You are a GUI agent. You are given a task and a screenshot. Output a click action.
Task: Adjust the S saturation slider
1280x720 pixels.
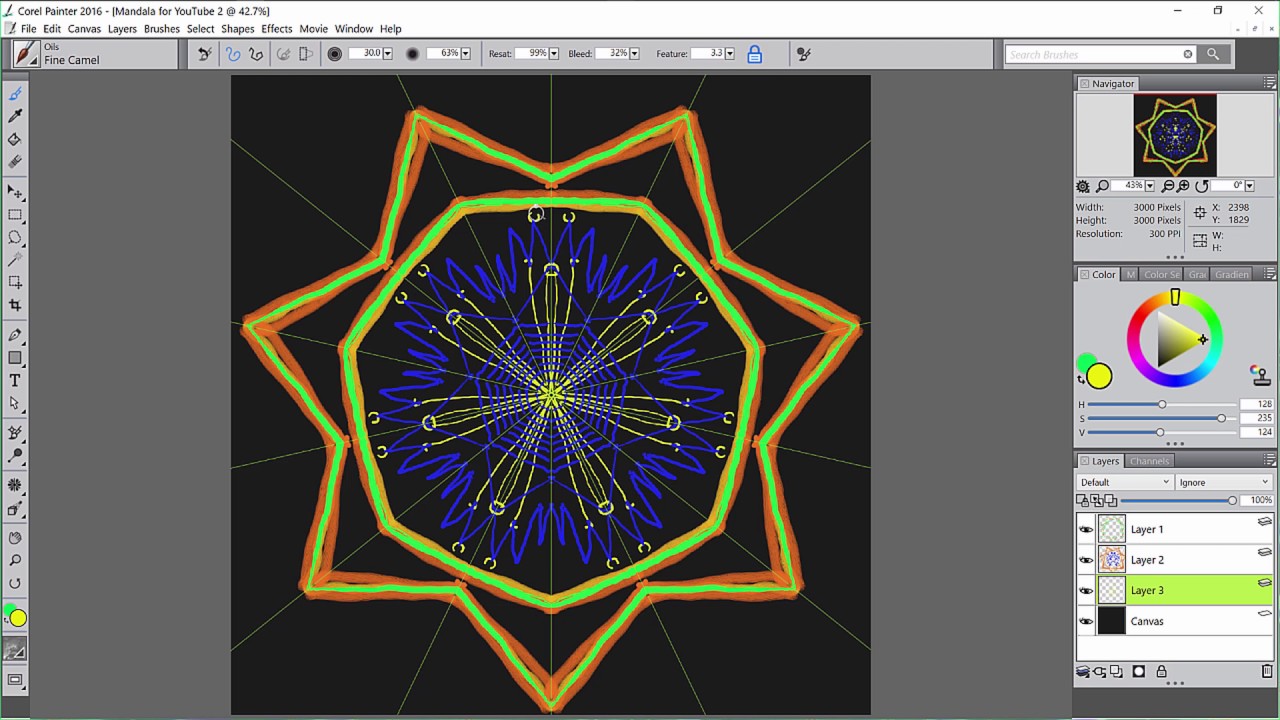pos(1160,418)
